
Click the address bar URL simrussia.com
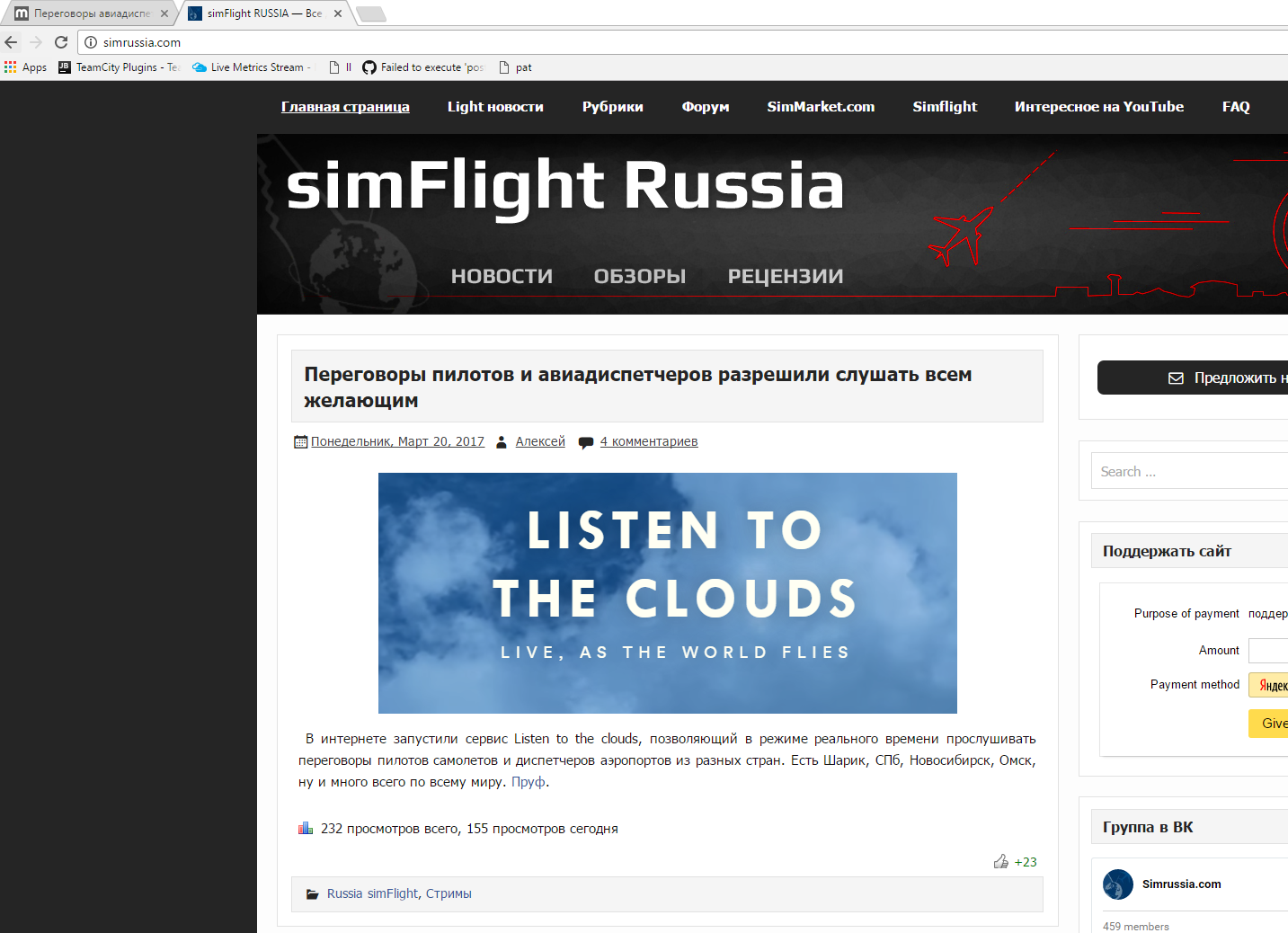coord(142,42)
